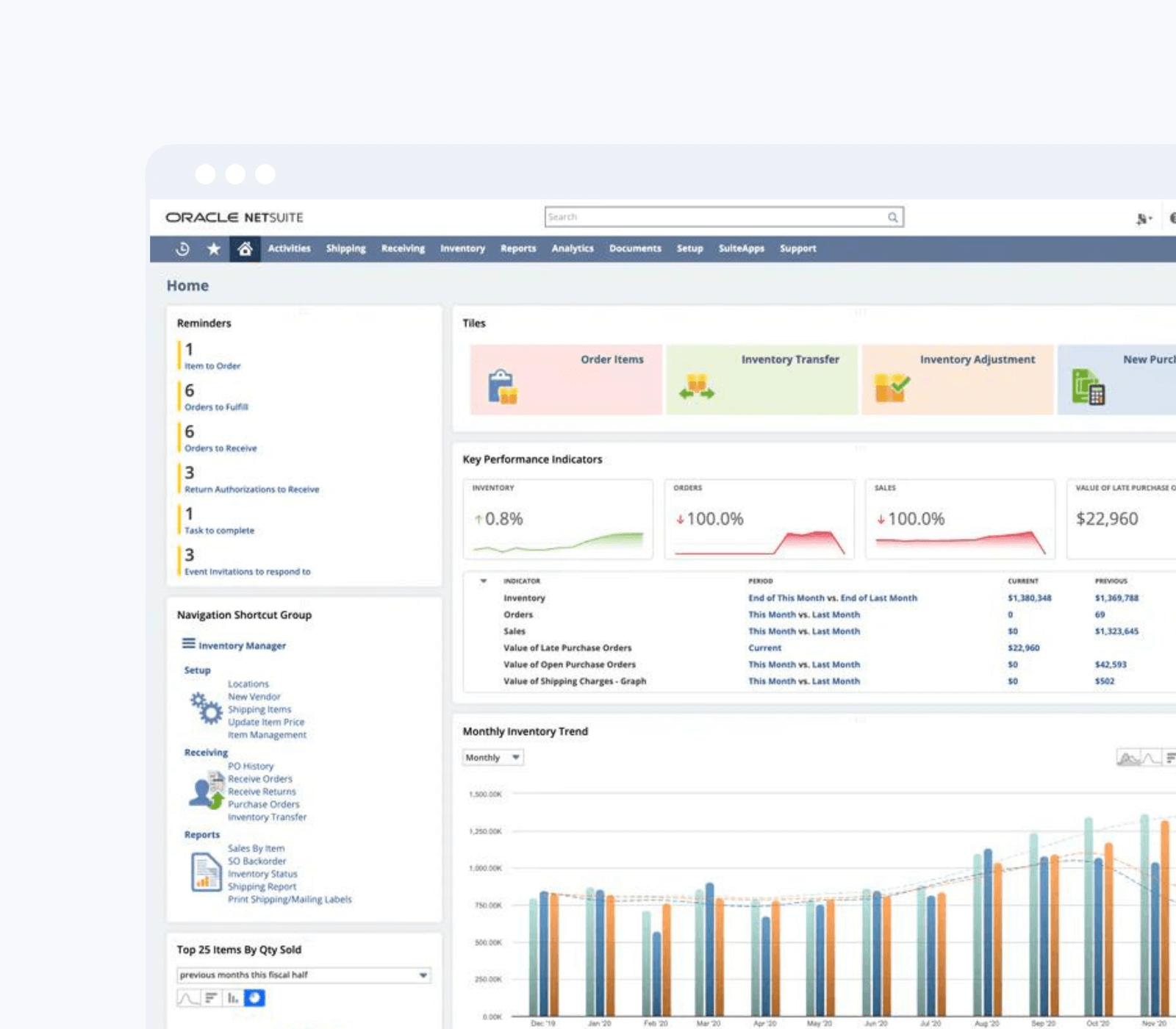Open the Monthly period dropdown
The image size is (1176, 1029).
[493, 758]
